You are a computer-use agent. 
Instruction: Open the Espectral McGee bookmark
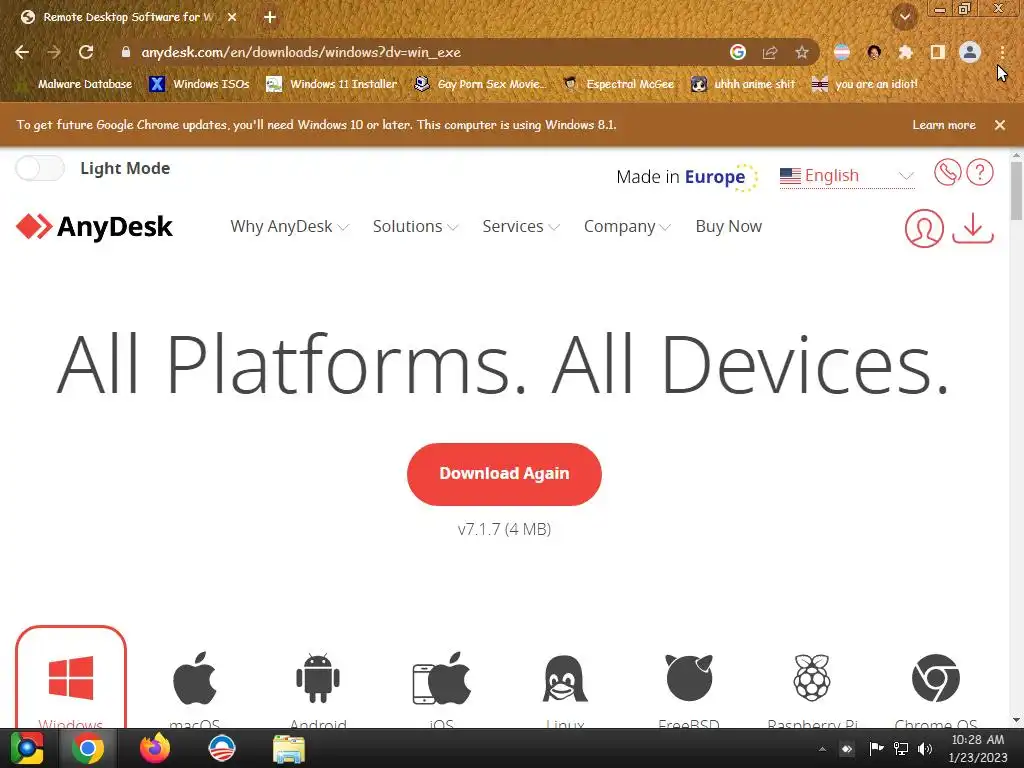click(619, 84)
